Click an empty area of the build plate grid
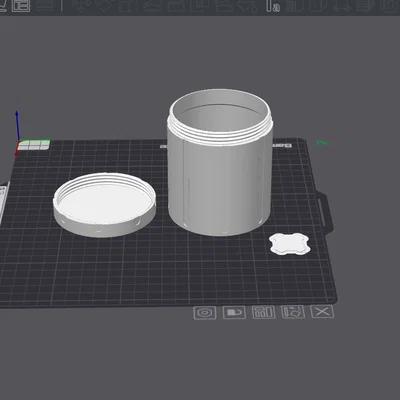This screenshot has width=400, height=400. pos(167,273)
